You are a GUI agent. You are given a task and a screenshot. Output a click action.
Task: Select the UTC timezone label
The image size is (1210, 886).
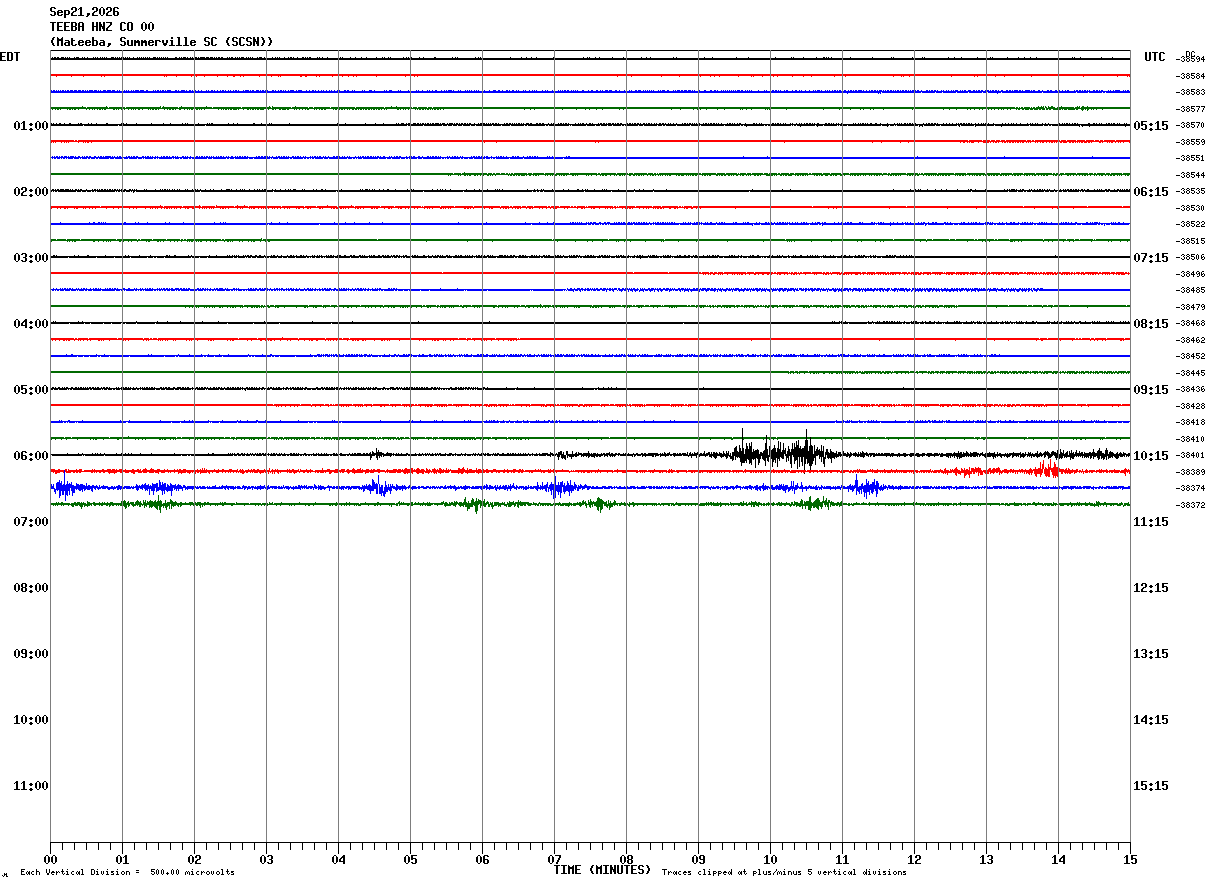pos(1155,57)
